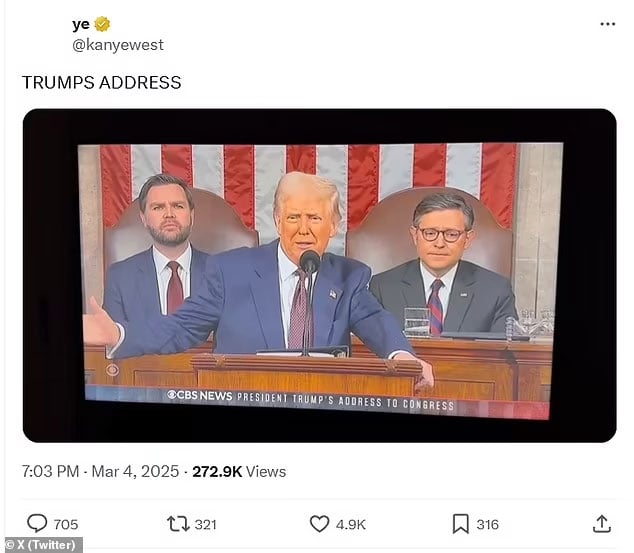The width and height of the screenshot is (634, 553).
Task: Click the 316 bookmarks count
Action: pyautogui.click(x=487, y=524)
